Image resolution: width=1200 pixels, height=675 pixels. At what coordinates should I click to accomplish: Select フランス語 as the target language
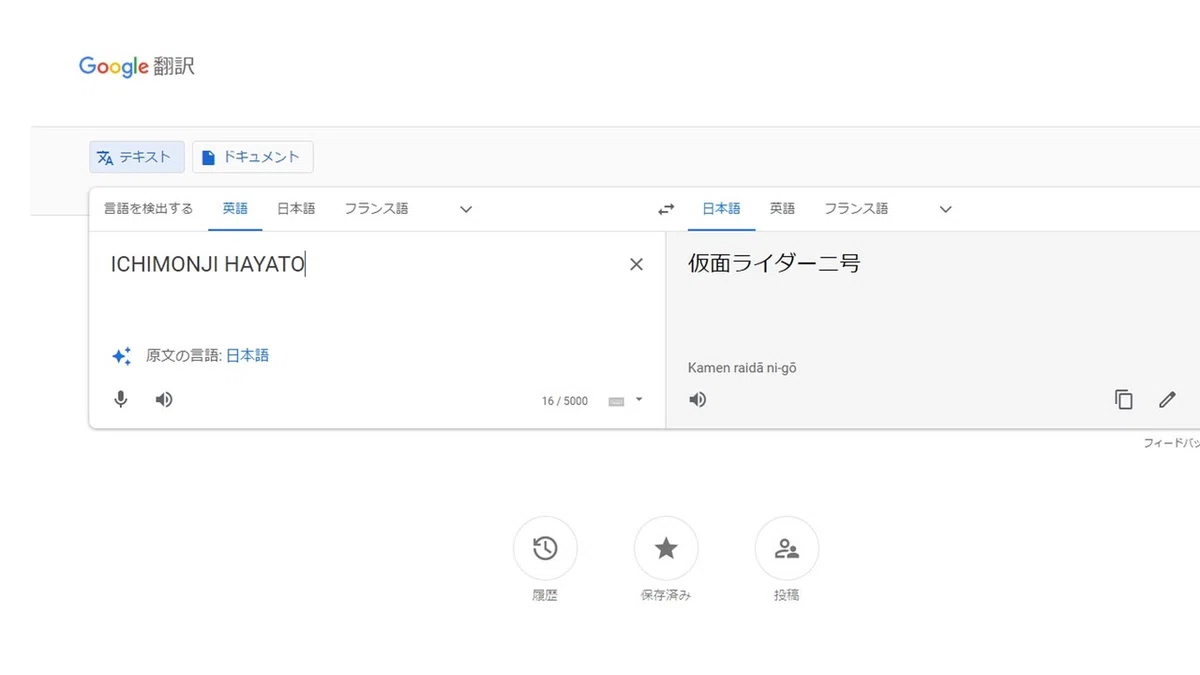[x=856, y=209]
